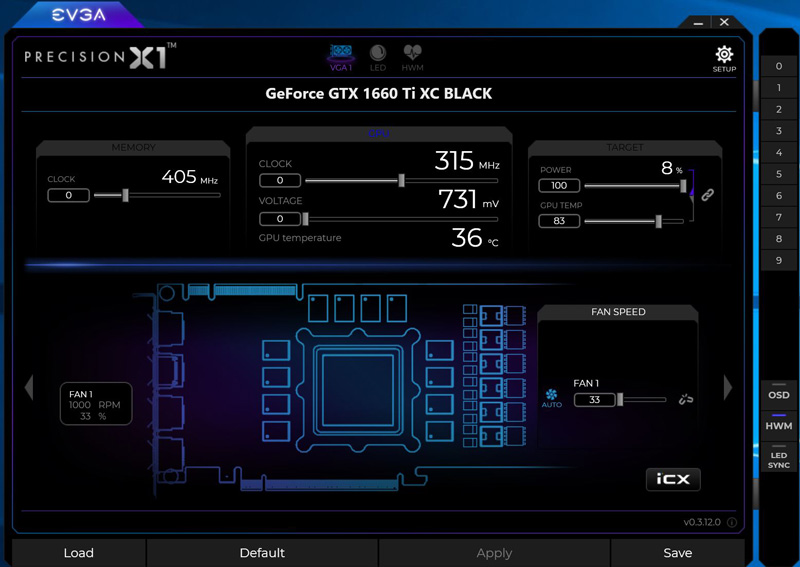Select profile 5
The height and width of the screenshot is (567, 800).
(779, 174)
